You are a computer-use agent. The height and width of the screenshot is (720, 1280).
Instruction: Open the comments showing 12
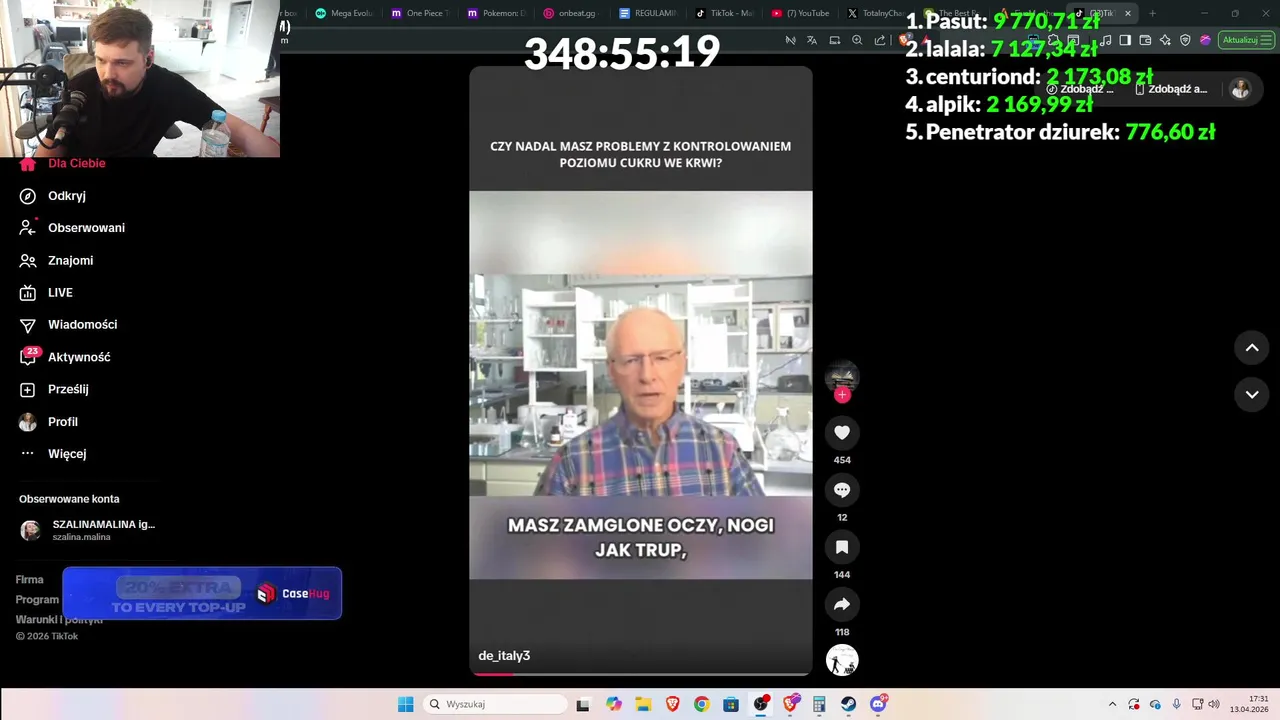842,490
